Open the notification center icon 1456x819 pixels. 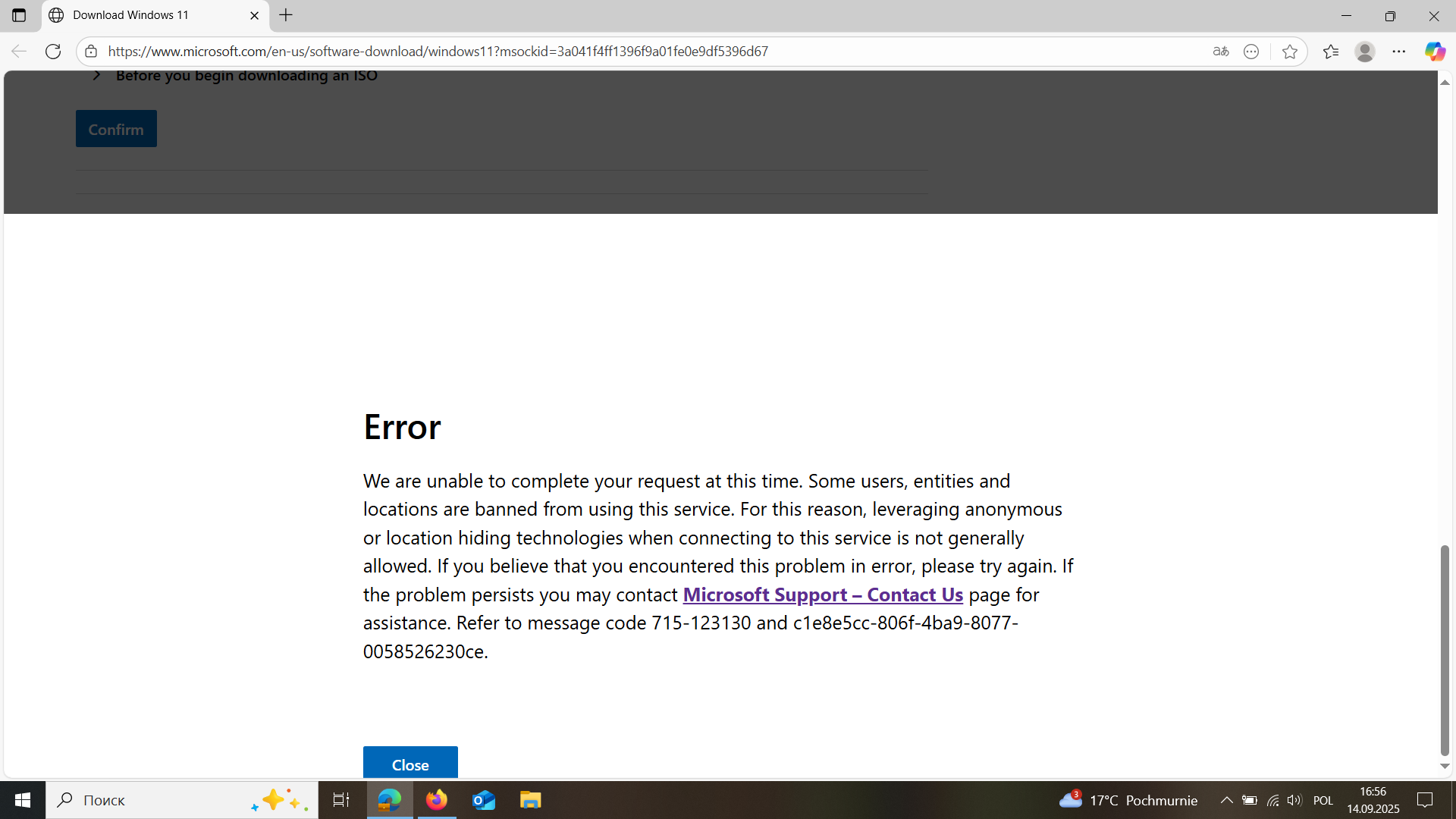click(x=1426, y=800)
